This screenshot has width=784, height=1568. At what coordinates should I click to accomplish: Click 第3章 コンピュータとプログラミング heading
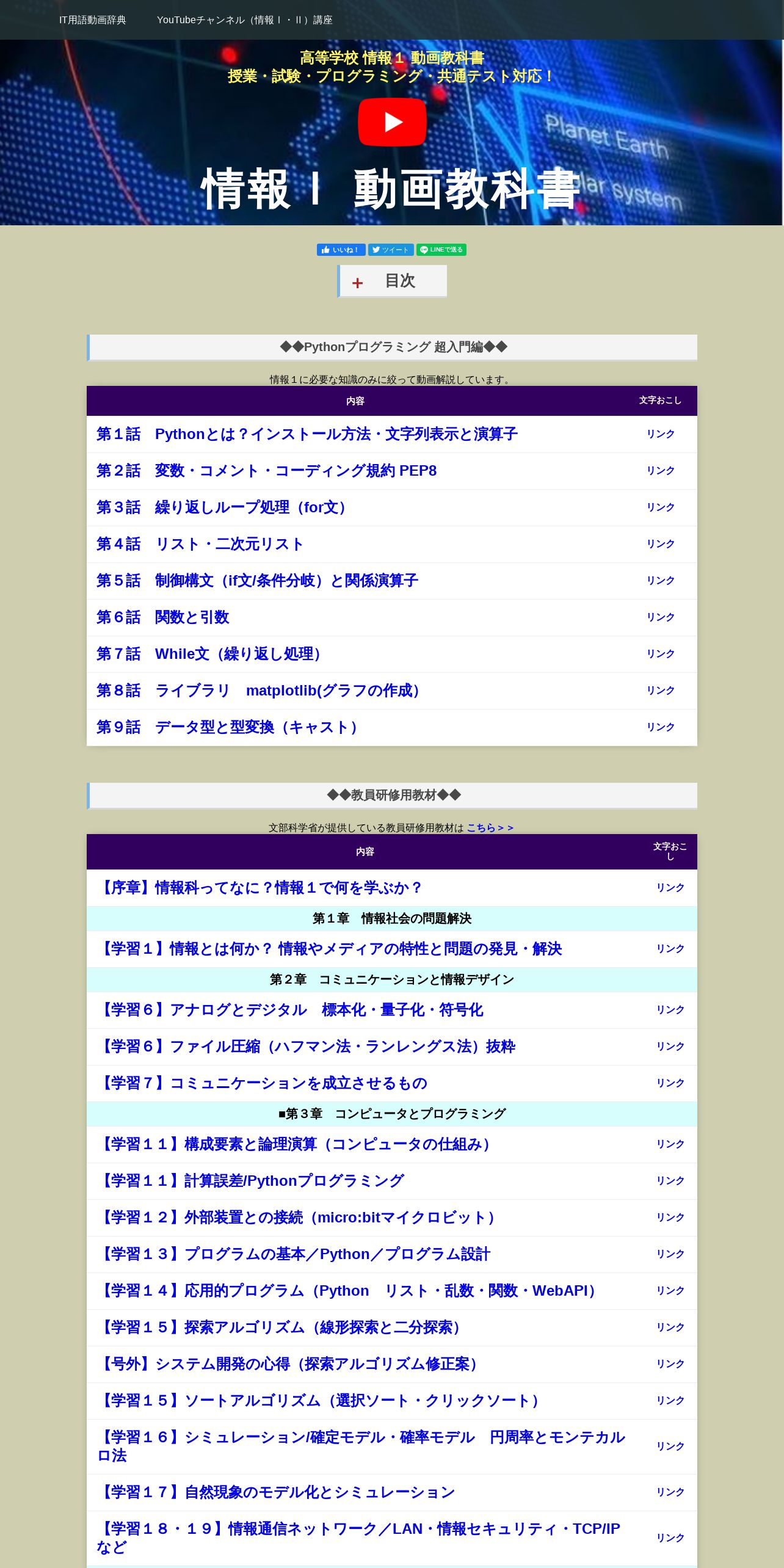392,1114
